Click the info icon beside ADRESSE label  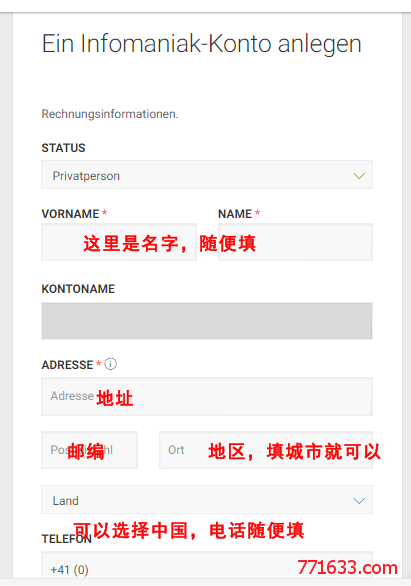[x=110, y=364]
